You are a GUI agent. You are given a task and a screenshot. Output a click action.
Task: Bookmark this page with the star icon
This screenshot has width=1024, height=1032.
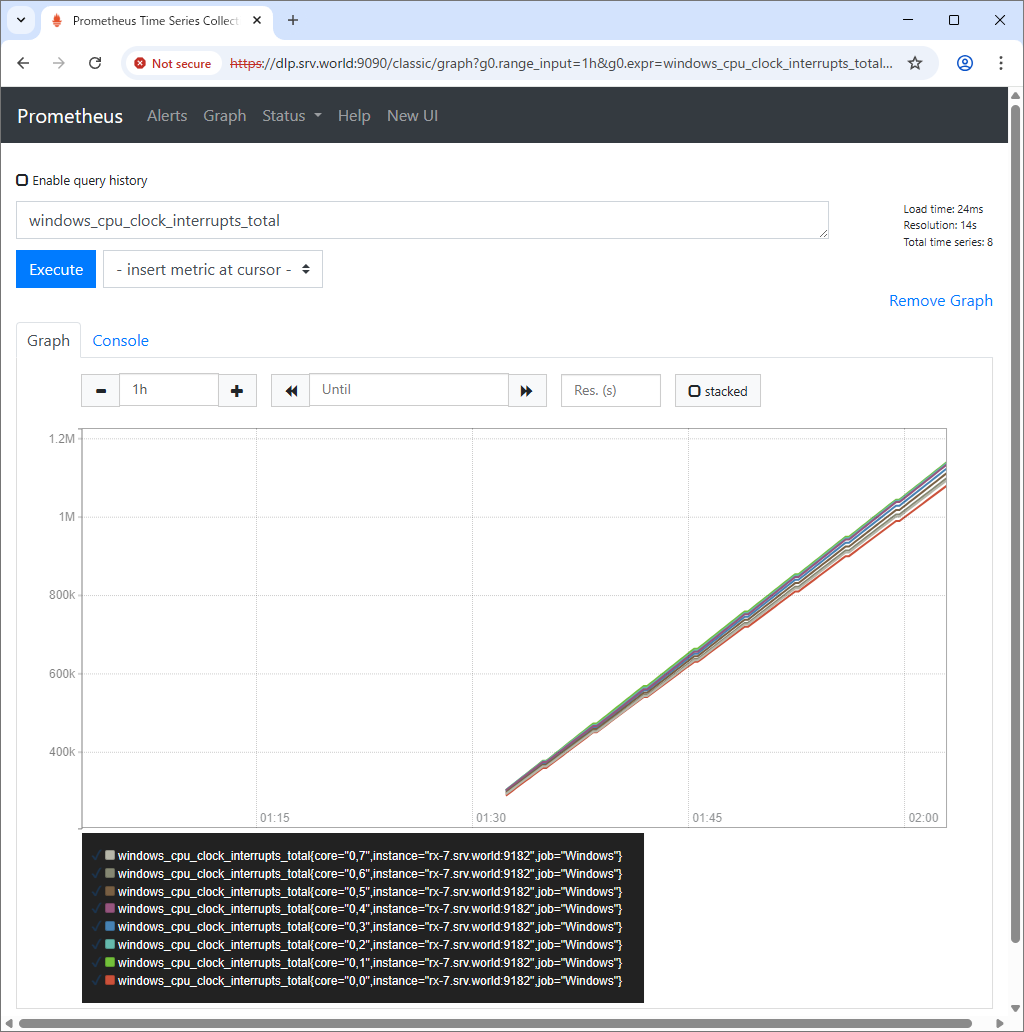click(x=915, y=62)
